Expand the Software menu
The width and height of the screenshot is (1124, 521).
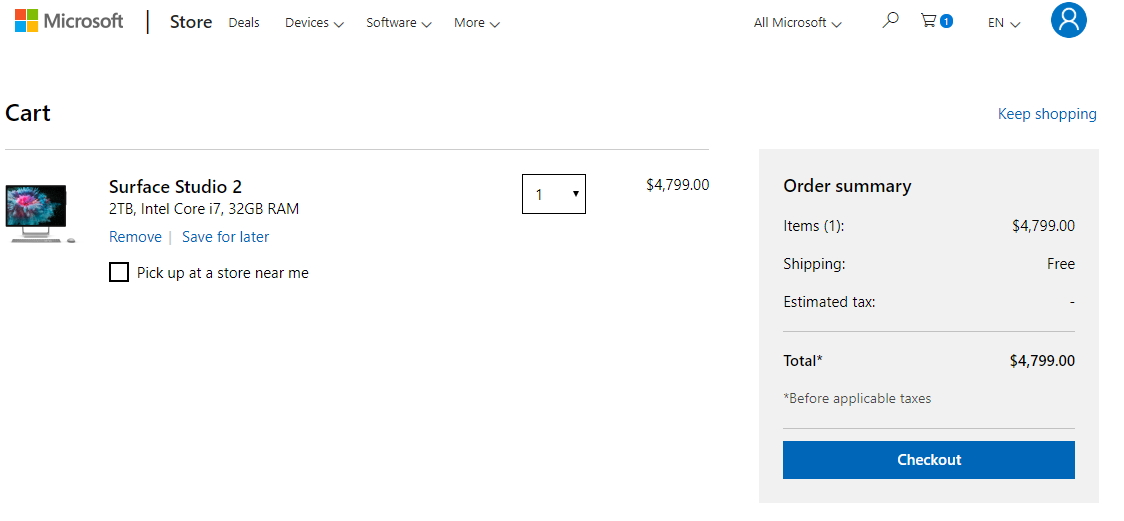click(x=399, y=23)
